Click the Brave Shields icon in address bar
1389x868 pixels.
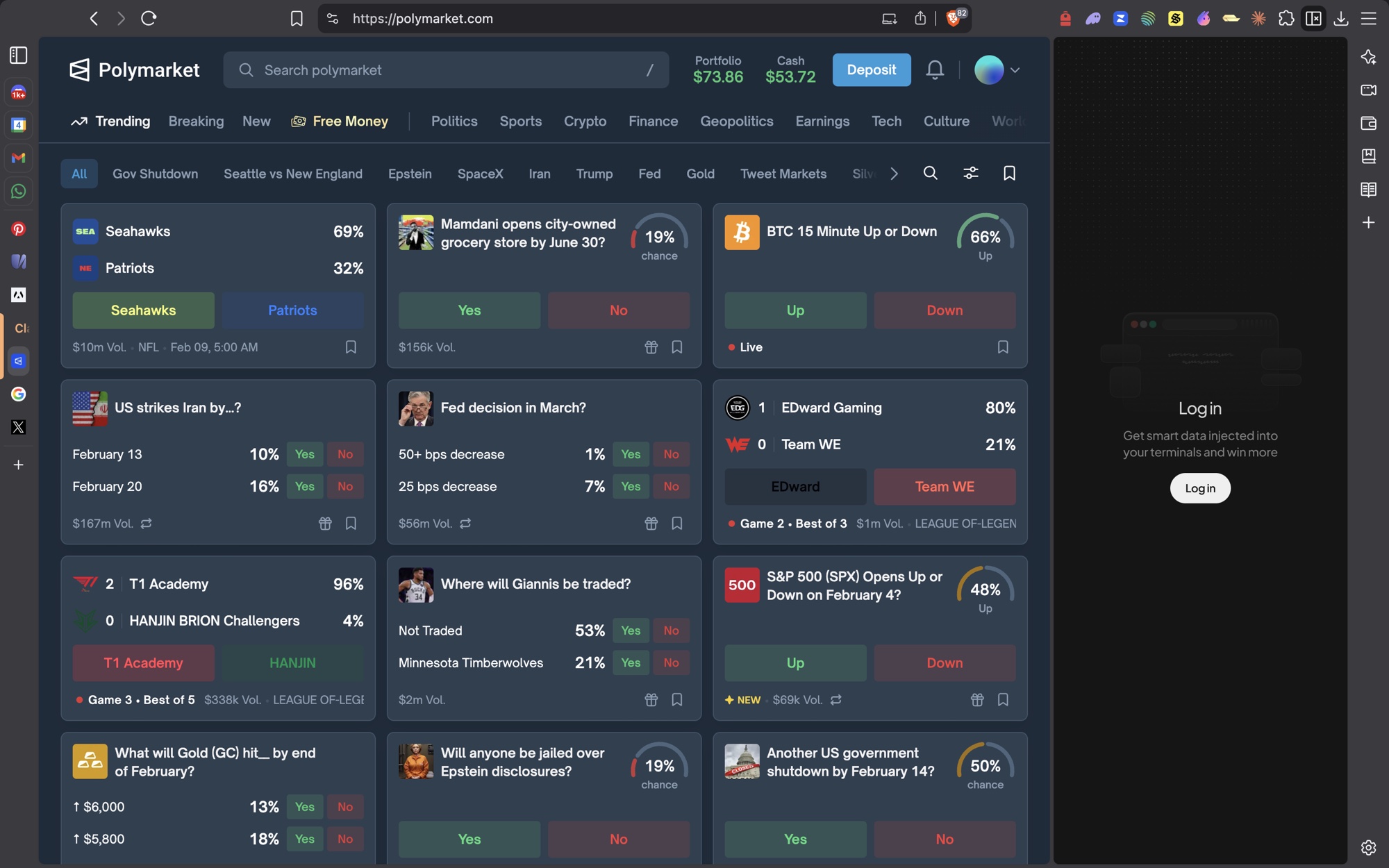click(x=955, y=18)
